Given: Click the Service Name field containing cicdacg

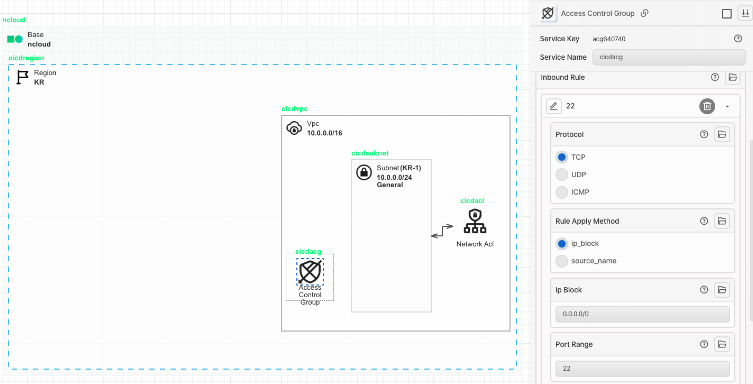Looking at the screenshot, I should [x=669, y=57].
